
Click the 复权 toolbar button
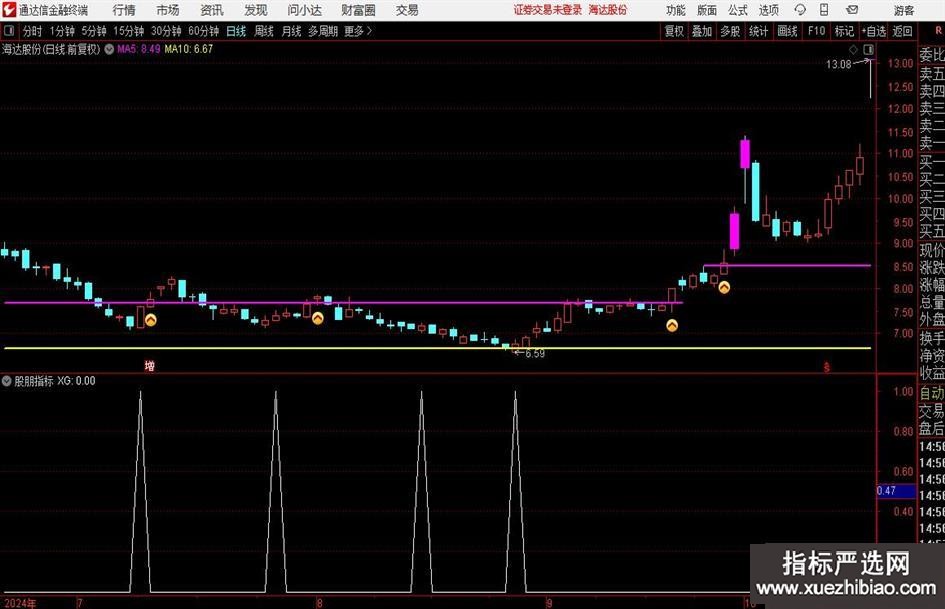(x=674, y=31)
